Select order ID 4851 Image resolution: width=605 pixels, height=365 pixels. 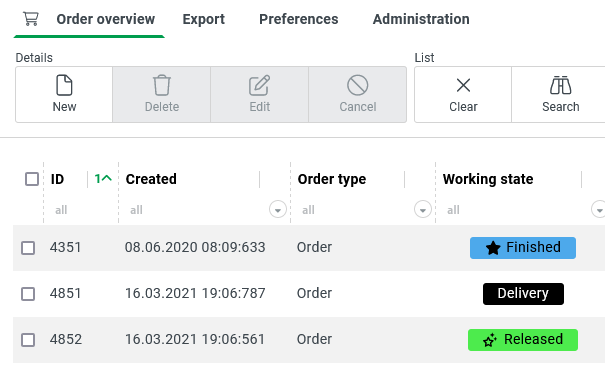click(65, 293)
